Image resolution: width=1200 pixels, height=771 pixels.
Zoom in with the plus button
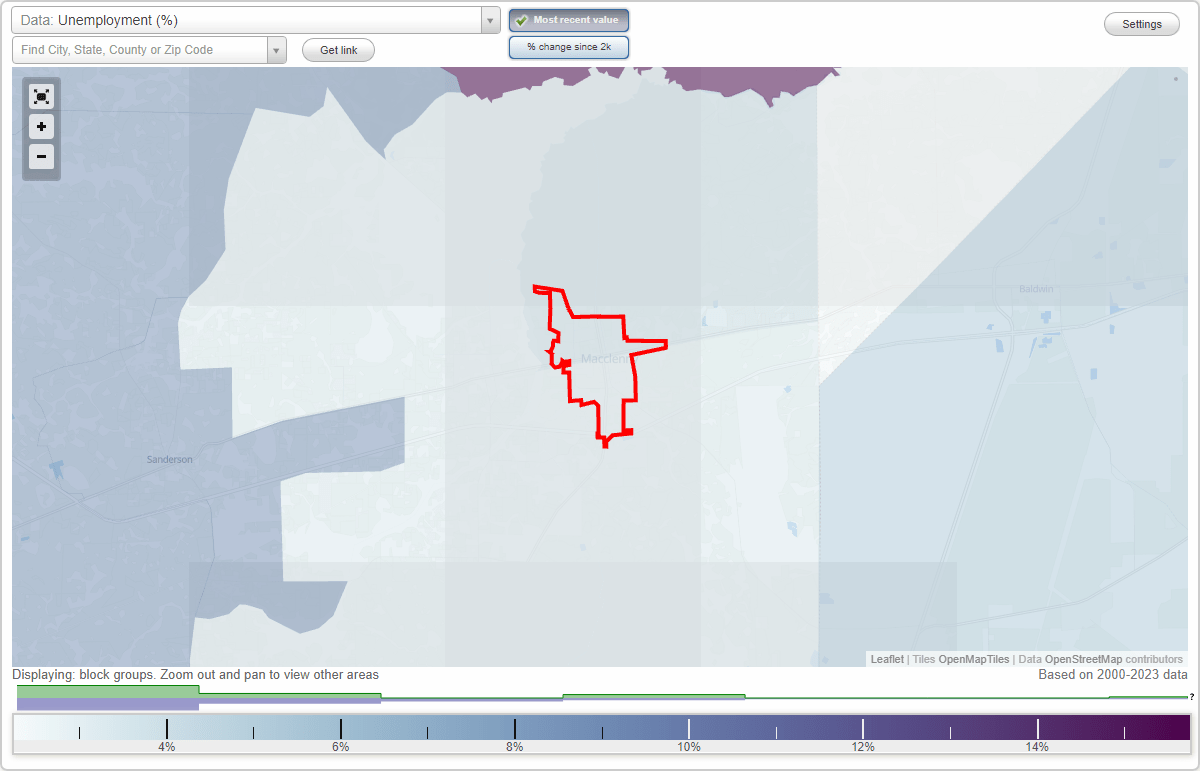point(41,127)
